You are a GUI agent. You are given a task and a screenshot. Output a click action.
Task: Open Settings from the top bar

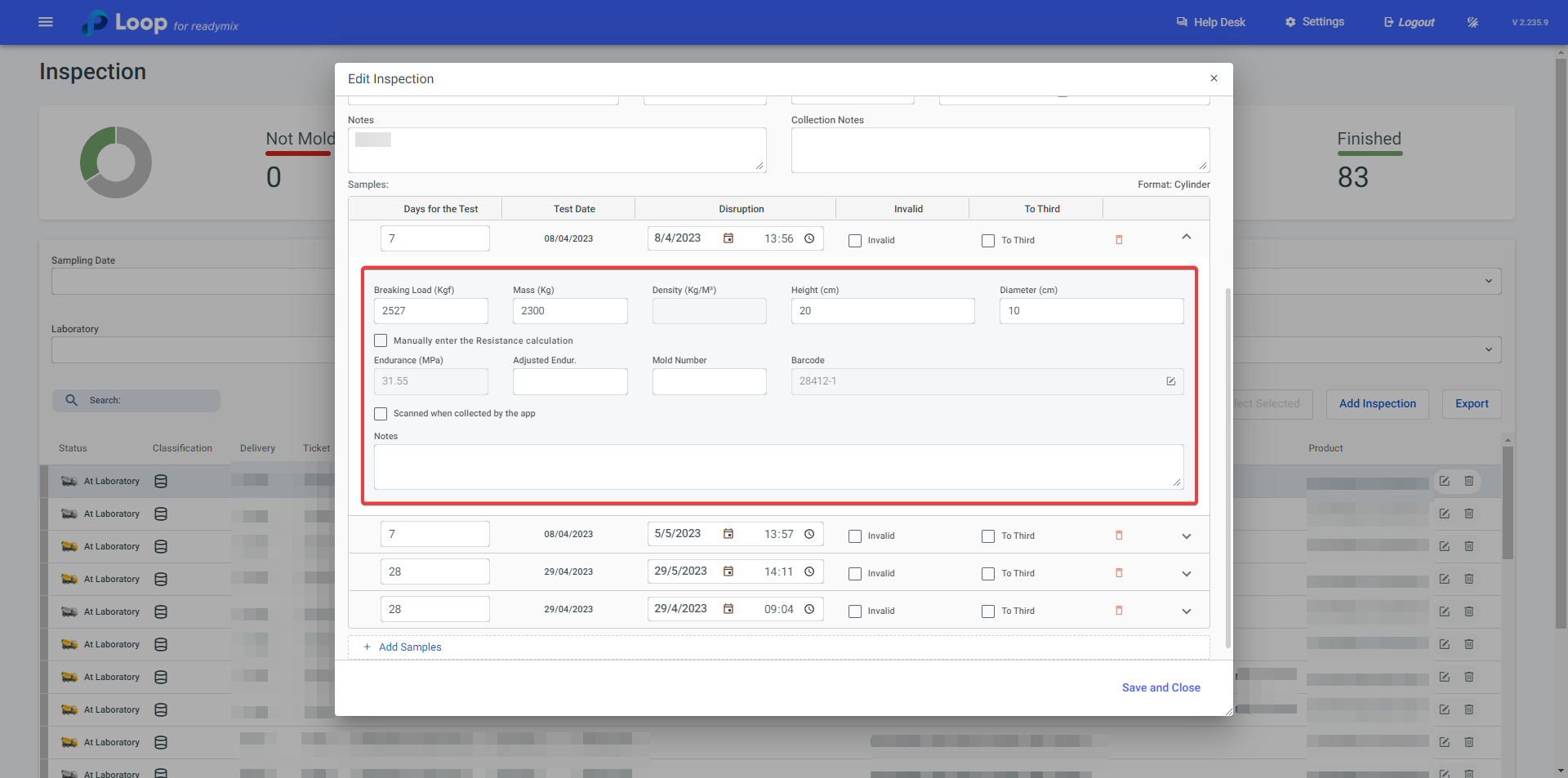point(1314,22)
